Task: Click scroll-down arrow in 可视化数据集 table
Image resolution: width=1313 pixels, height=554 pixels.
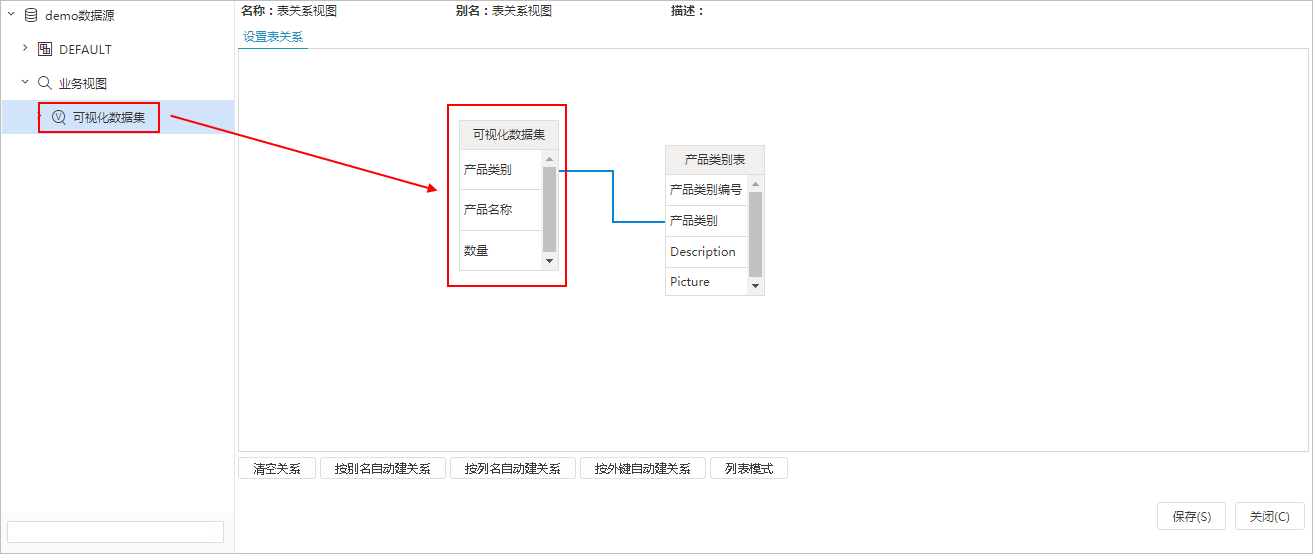Action: pyautogui.click(x=549, y=261)
